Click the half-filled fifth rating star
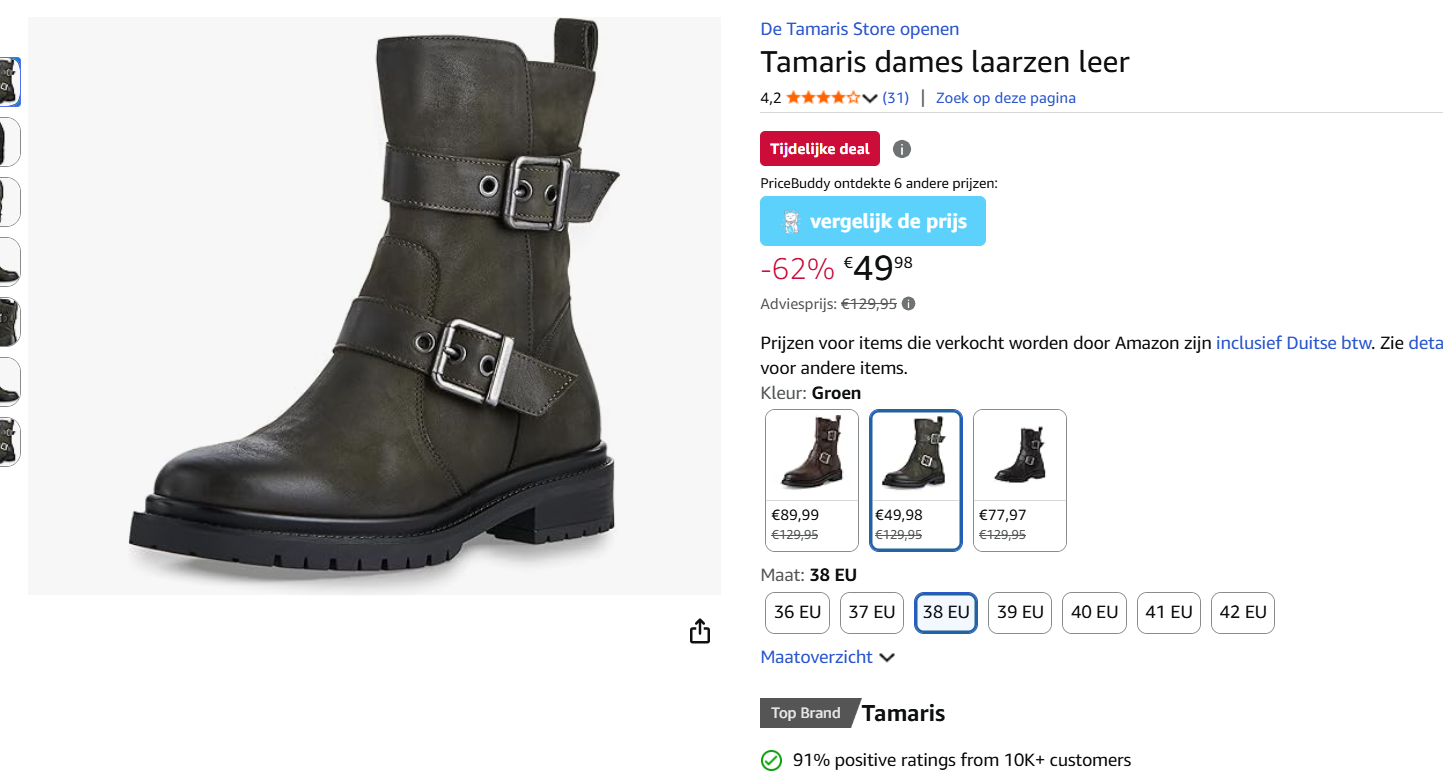This screenshot has width=1443, height=771. [x=854, y=97]
